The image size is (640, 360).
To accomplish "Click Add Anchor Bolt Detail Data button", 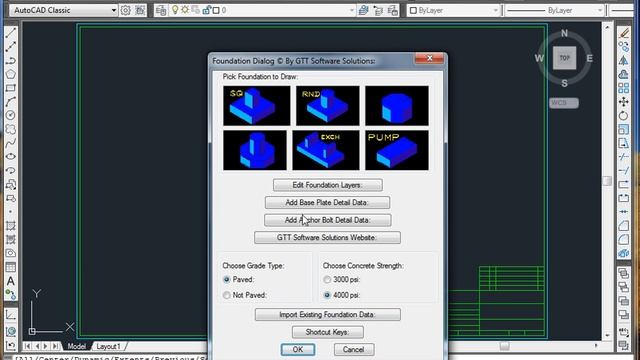I will tap(328, 220).
